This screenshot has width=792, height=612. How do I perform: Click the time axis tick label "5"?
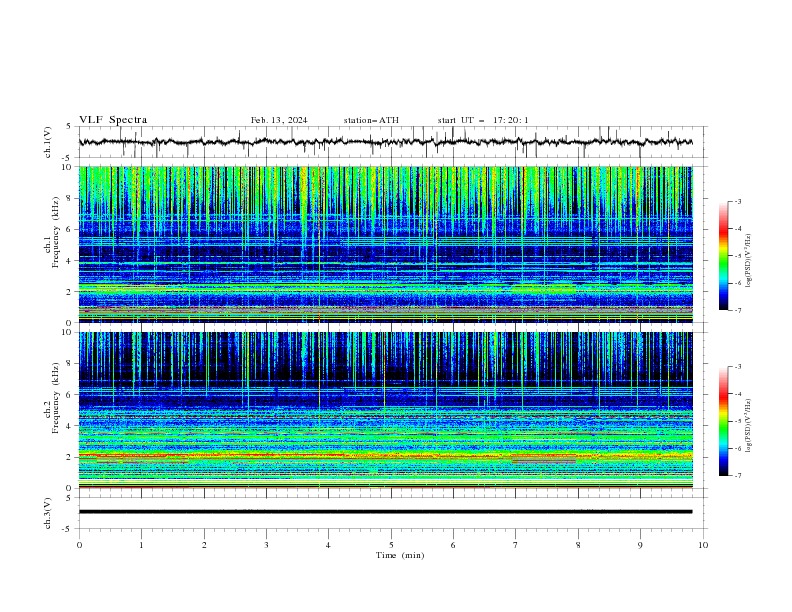391,545
